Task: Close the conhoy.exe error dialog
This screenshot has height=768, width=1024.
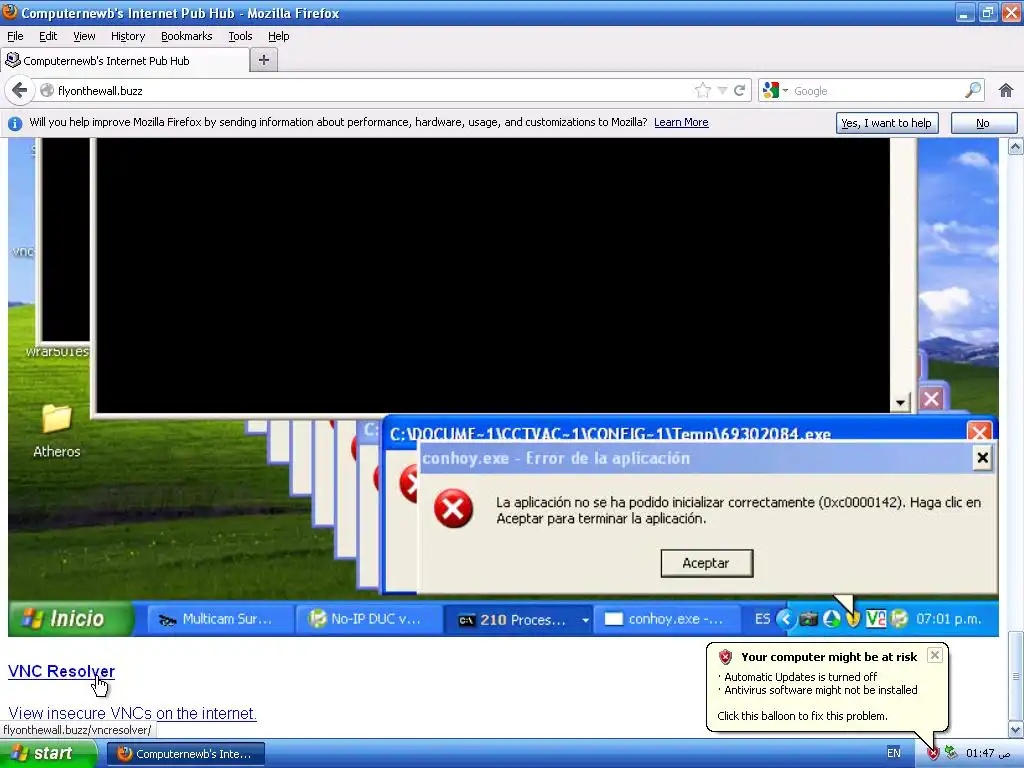Action: (x=982, y=458)
